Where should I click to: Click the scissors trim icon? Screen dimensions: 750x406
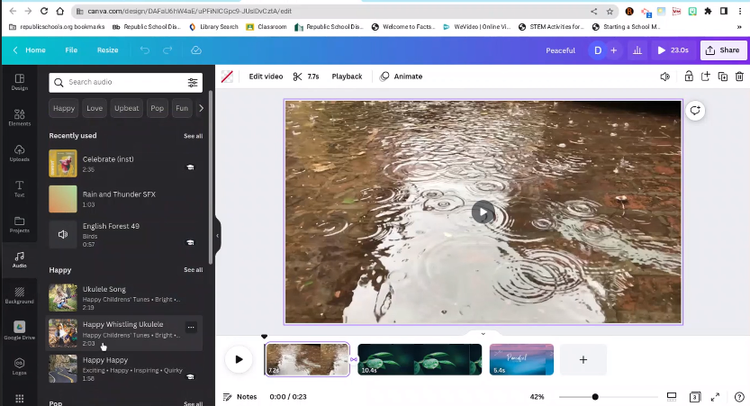tap(297, 76)
